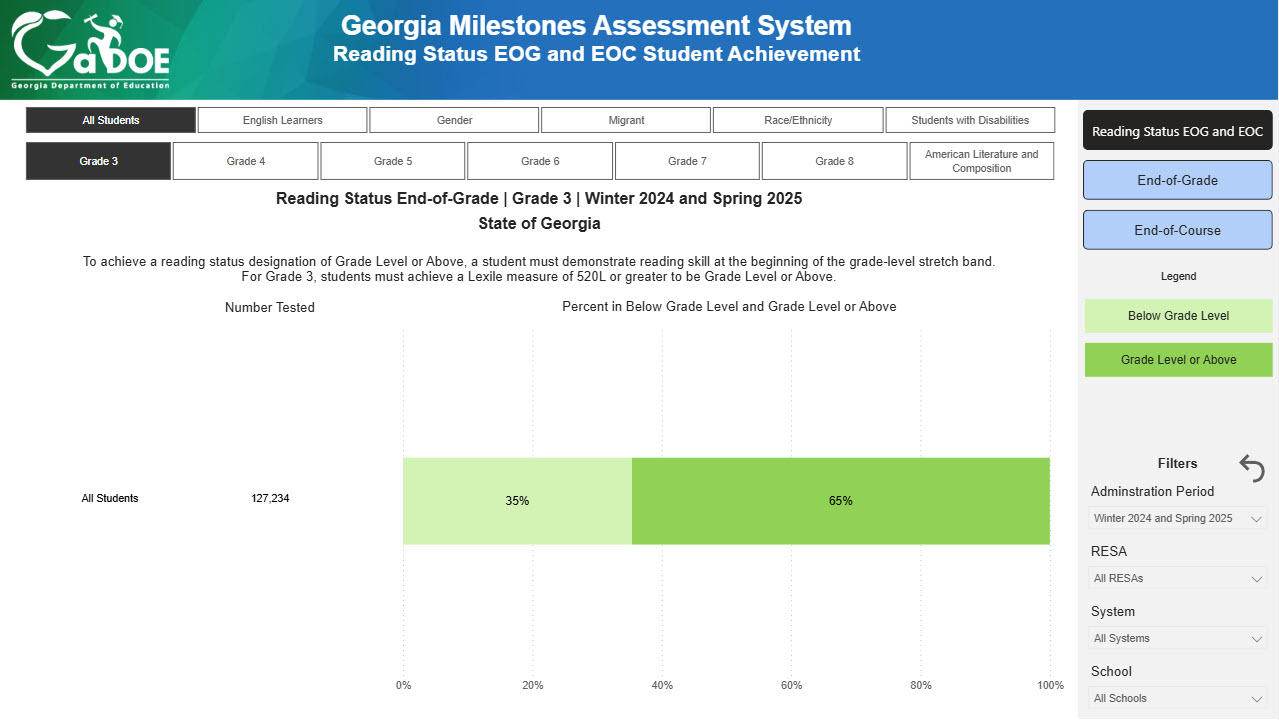Click the Grade Level or Above legend swatch
This screenshot has height=720, width=1279.
pyautogui.click(x=1177, y=359)
